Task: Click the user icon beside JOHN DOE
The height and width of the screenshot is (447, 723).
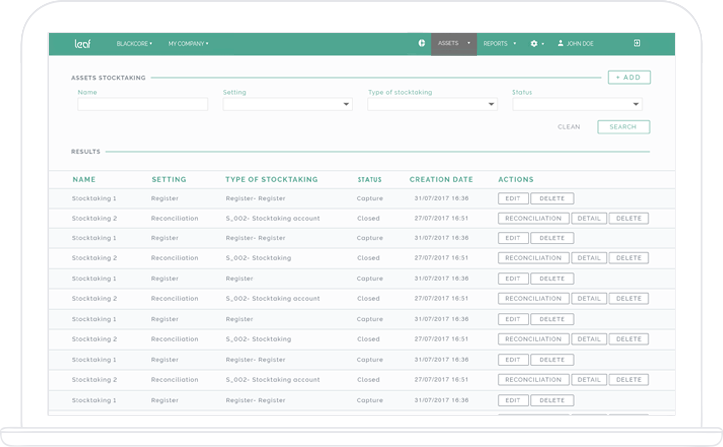Action: pos(560,43)
